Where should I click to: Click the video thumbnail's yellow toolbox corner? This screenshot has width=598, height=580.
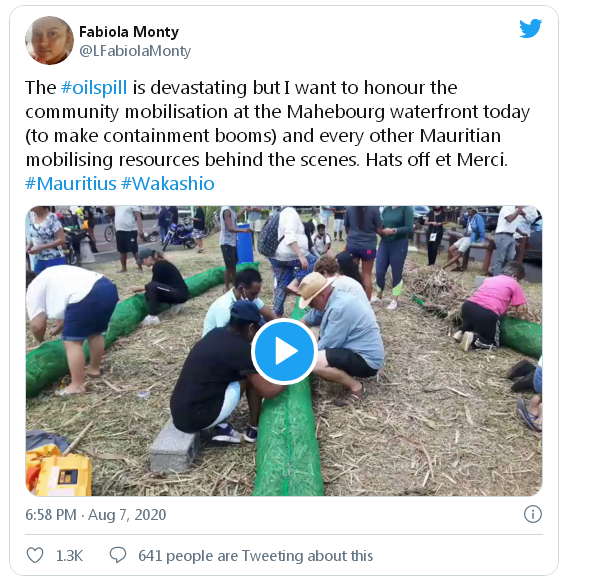click(59, 470)
